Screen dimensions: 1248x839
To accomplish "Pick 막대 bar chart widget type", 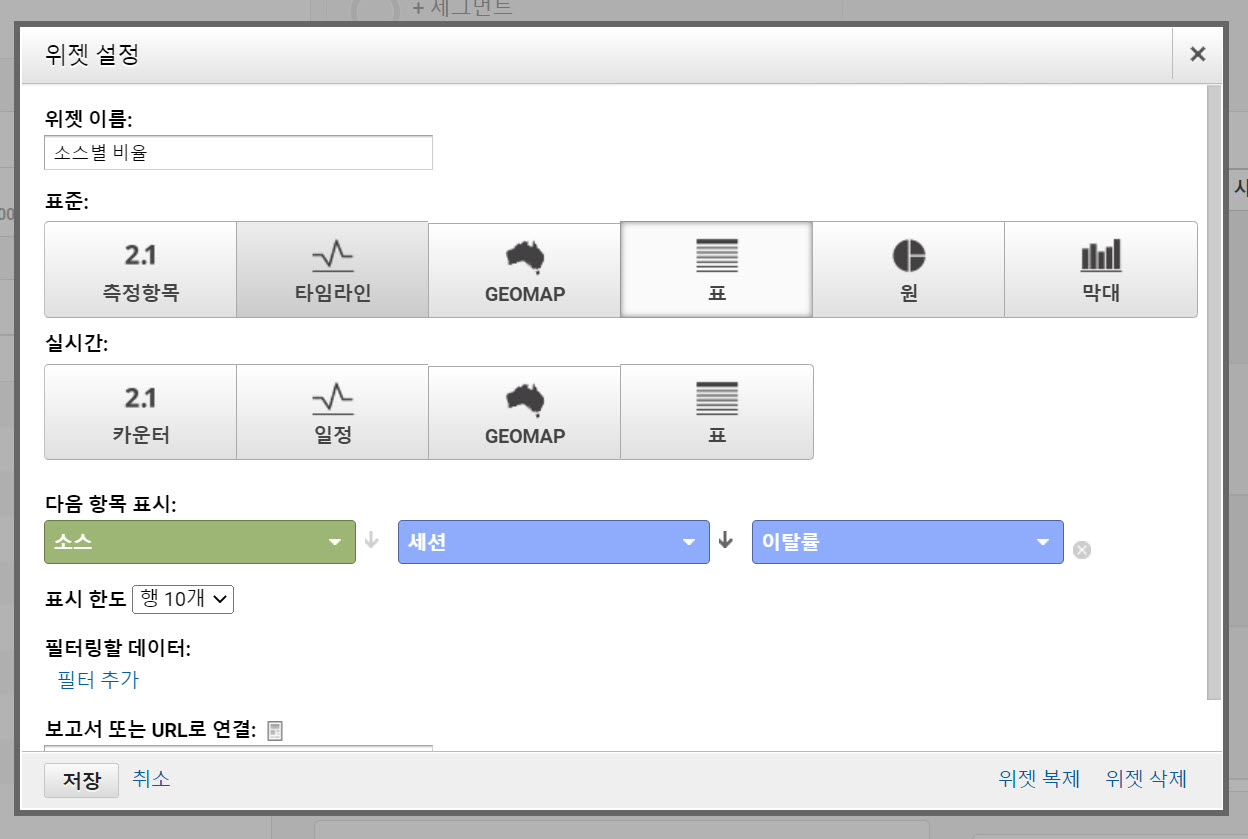I will coord(1101,270).
